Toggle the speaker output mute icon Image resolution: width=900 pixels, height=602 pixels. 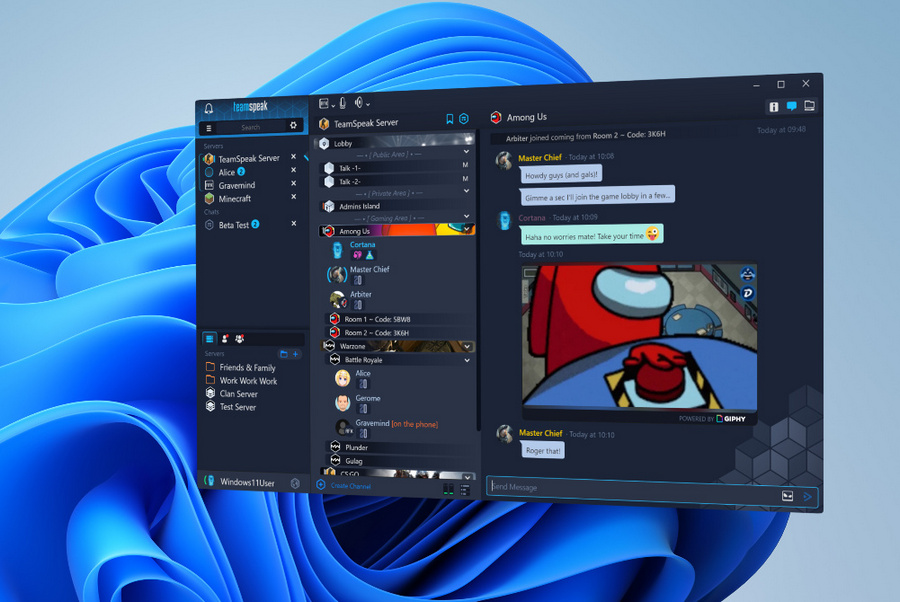358,102
